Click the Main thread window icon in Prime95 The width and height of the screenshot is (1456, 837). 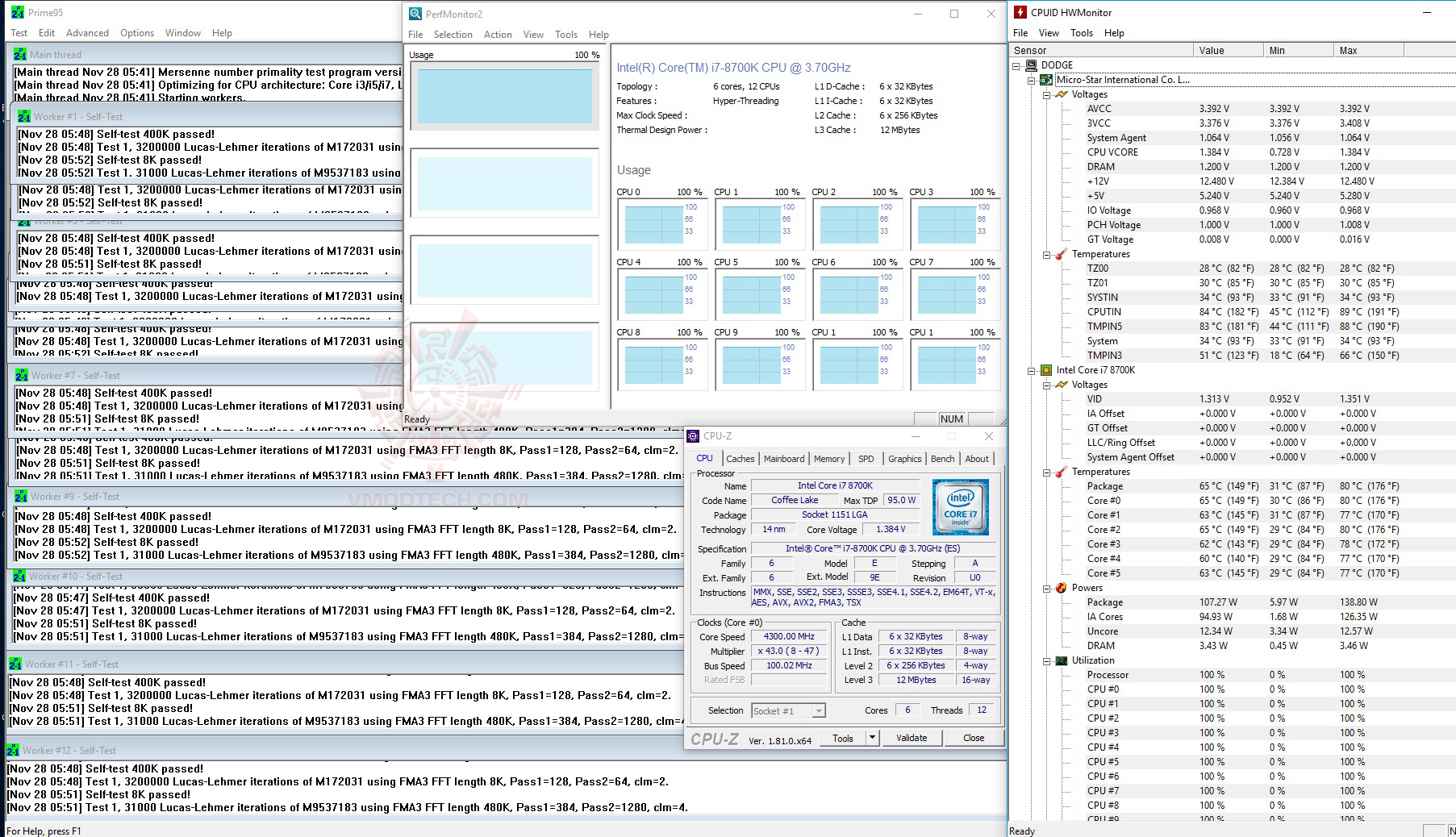(x=20, y=55)
